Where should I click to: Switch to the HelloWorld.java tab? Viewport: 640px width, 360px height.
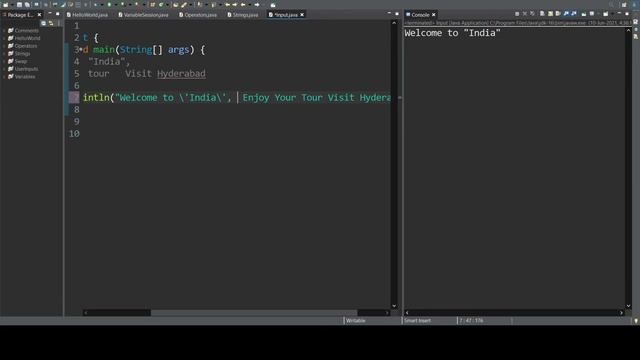tap(87, 15)
